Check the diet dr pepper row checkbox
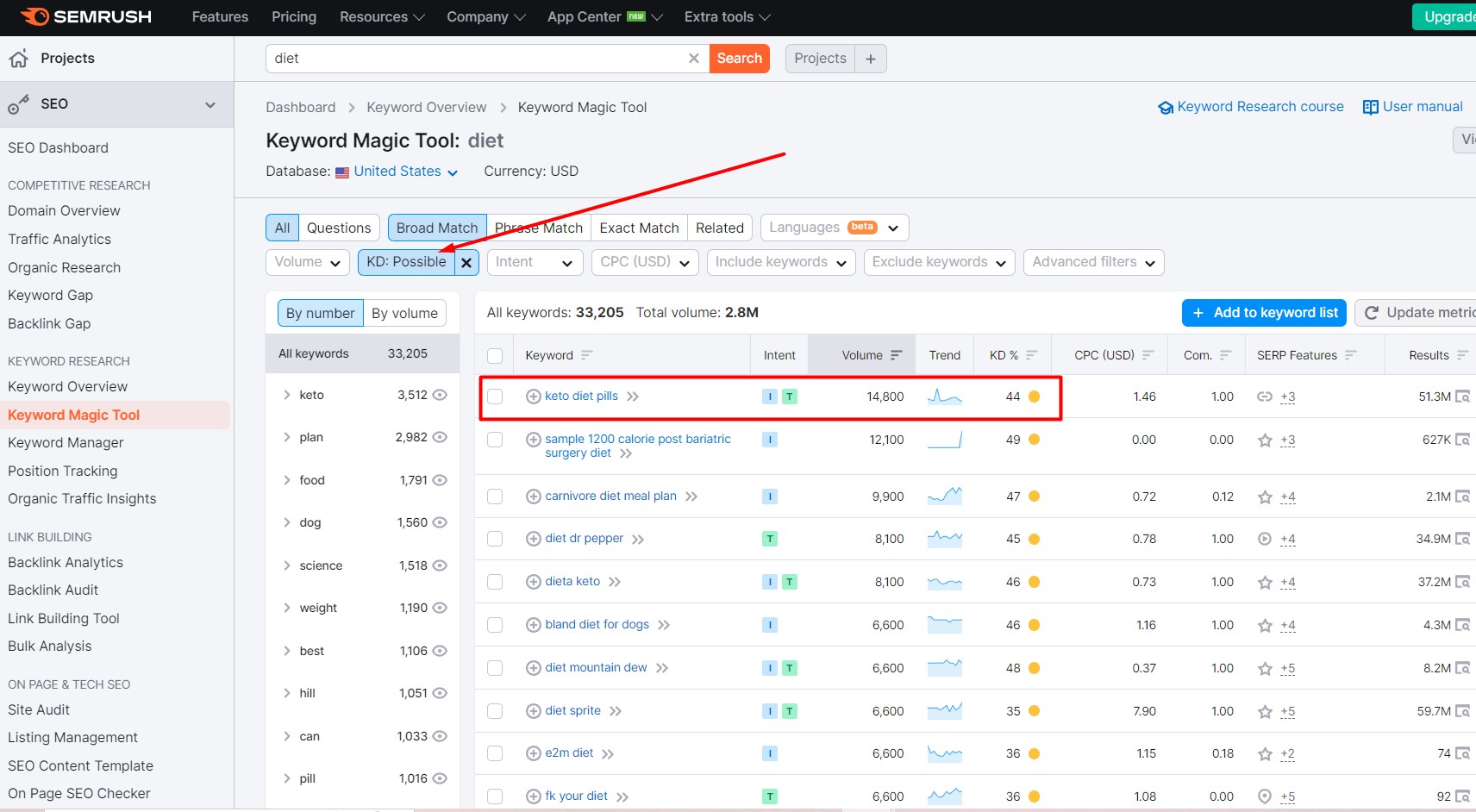 pyautogui.click(x=495, y=539)
